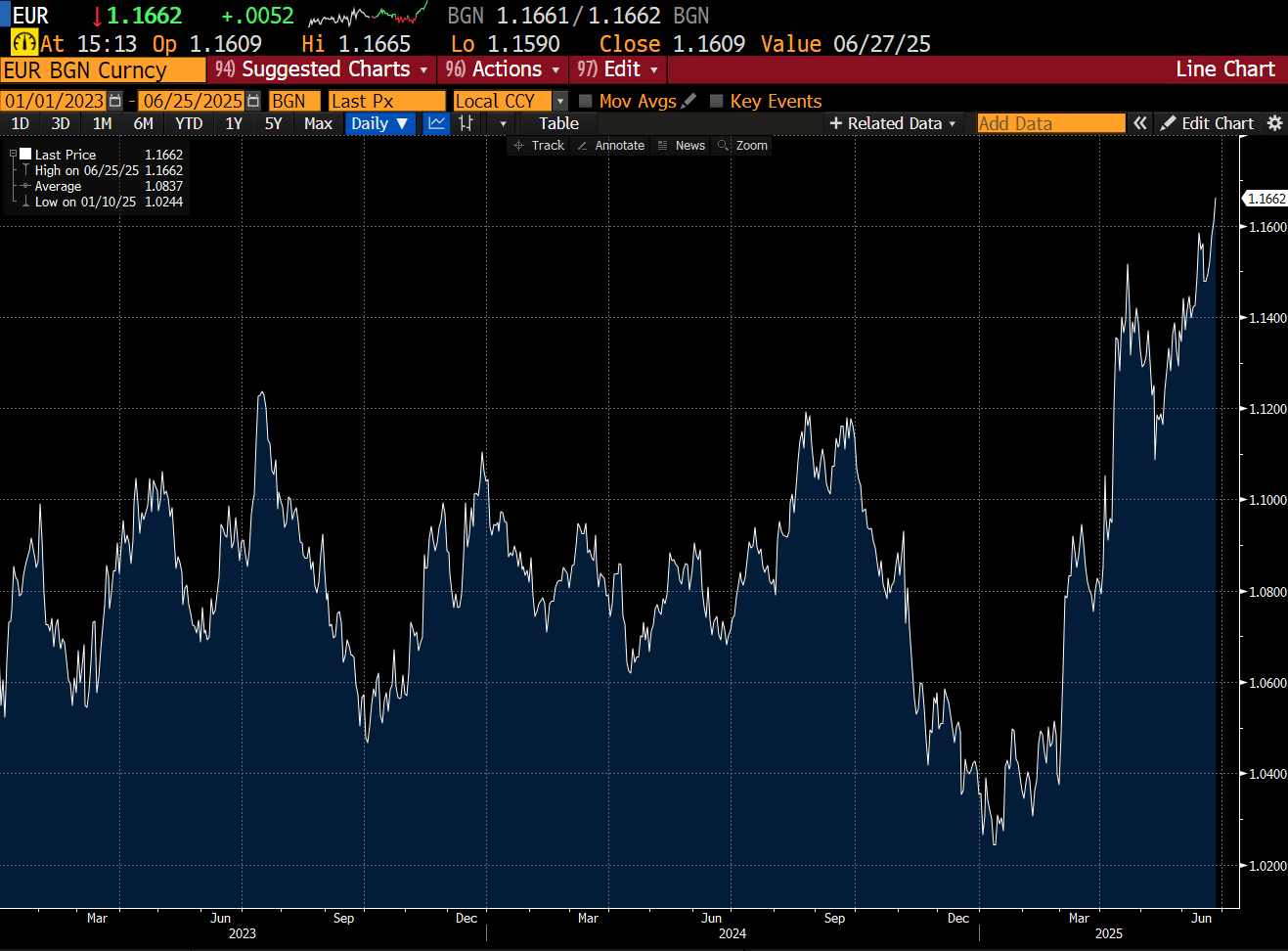Viewport: 1288px width, 951px height.
Task: Click the Add Data input field
Action: pos(1051,123)
